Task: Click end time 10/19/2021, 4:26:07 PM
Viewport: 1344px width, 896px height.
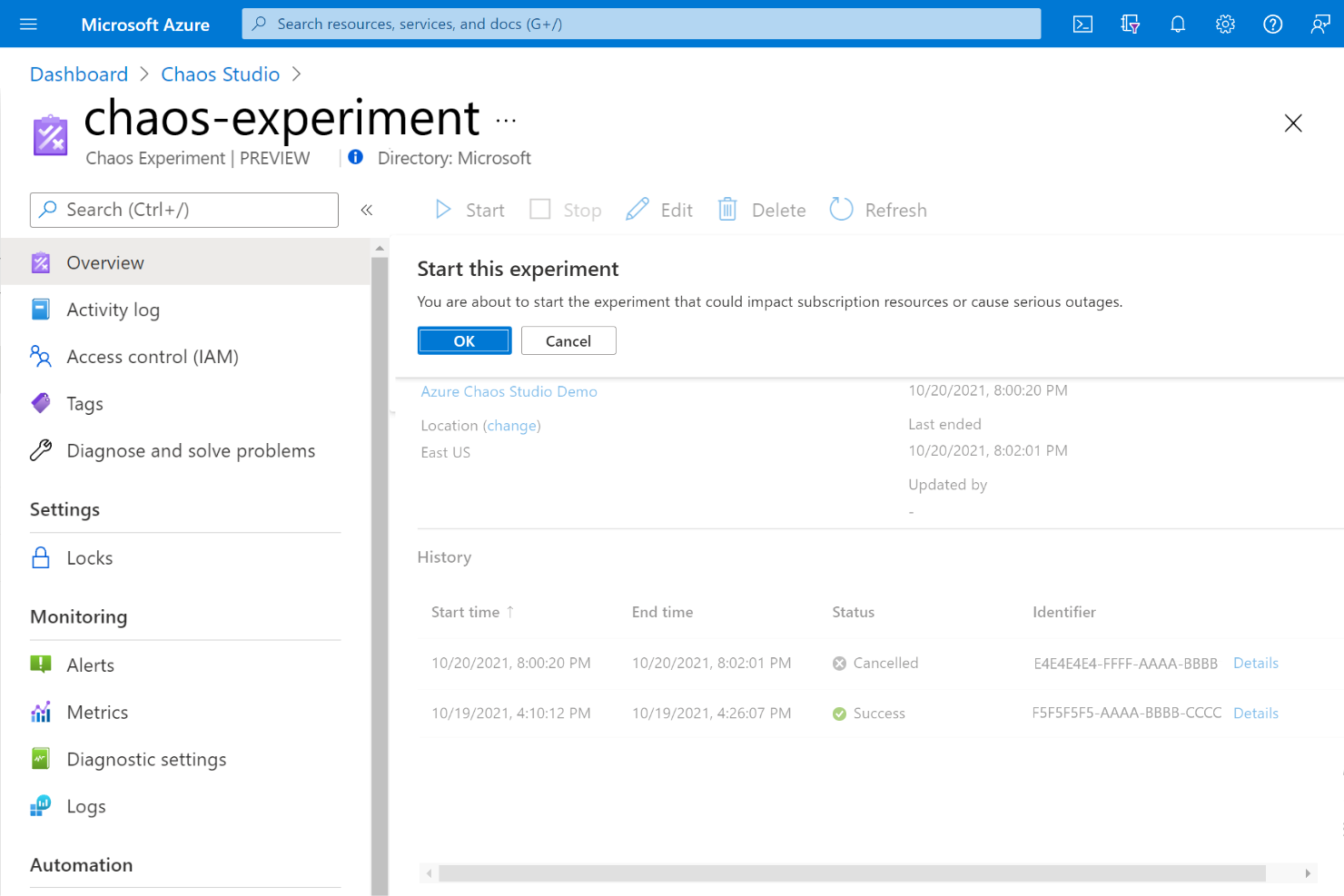Action: pos(712,714)
